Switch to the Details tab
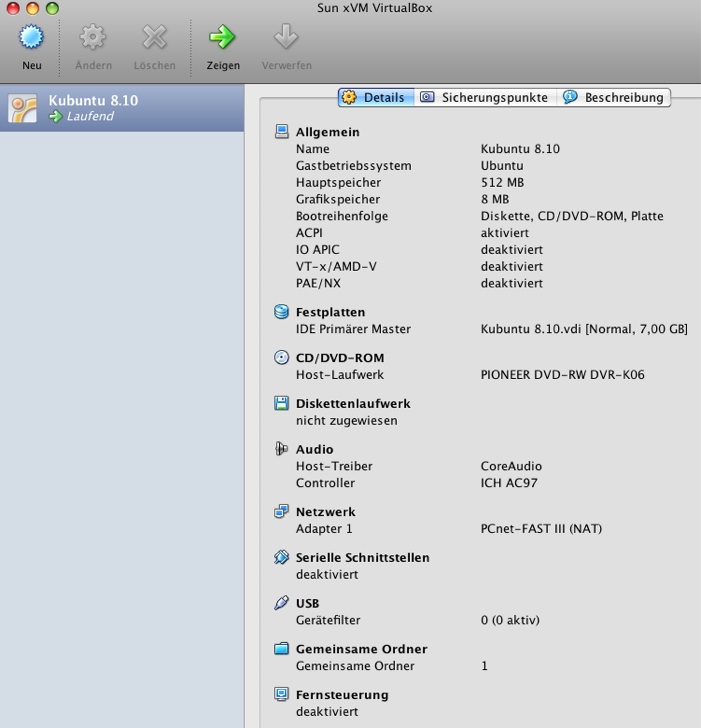 [x=376, y=98]
